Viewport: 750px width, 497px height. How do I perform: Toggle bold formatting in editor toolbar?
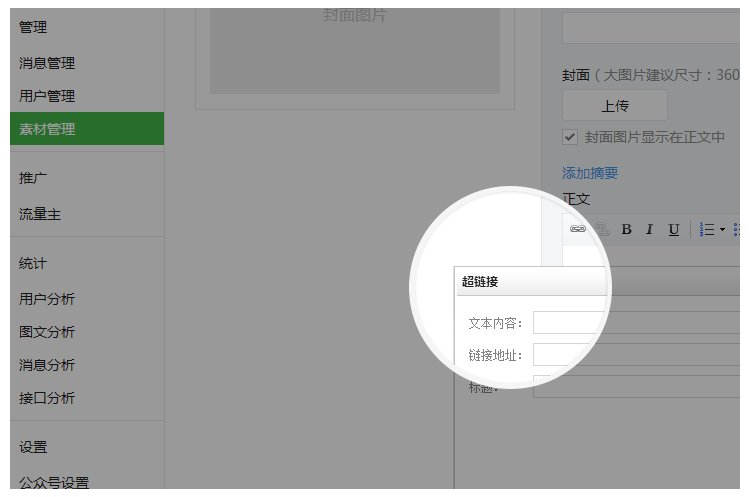pos(627,230)
